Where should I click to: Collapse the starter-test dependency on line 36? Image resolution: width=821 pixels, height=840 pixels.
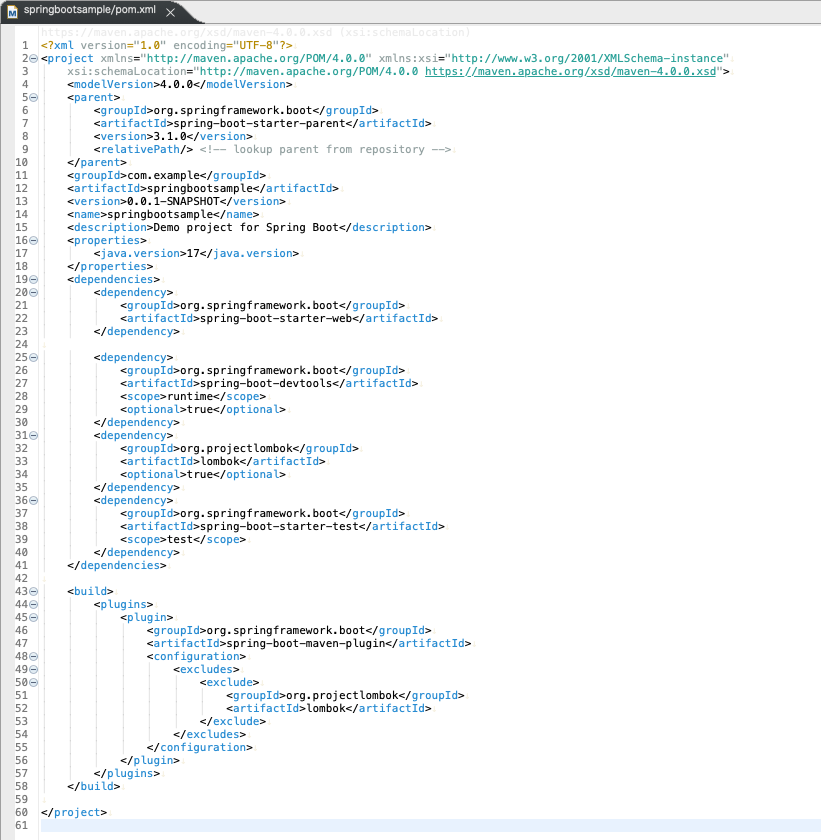35,501
